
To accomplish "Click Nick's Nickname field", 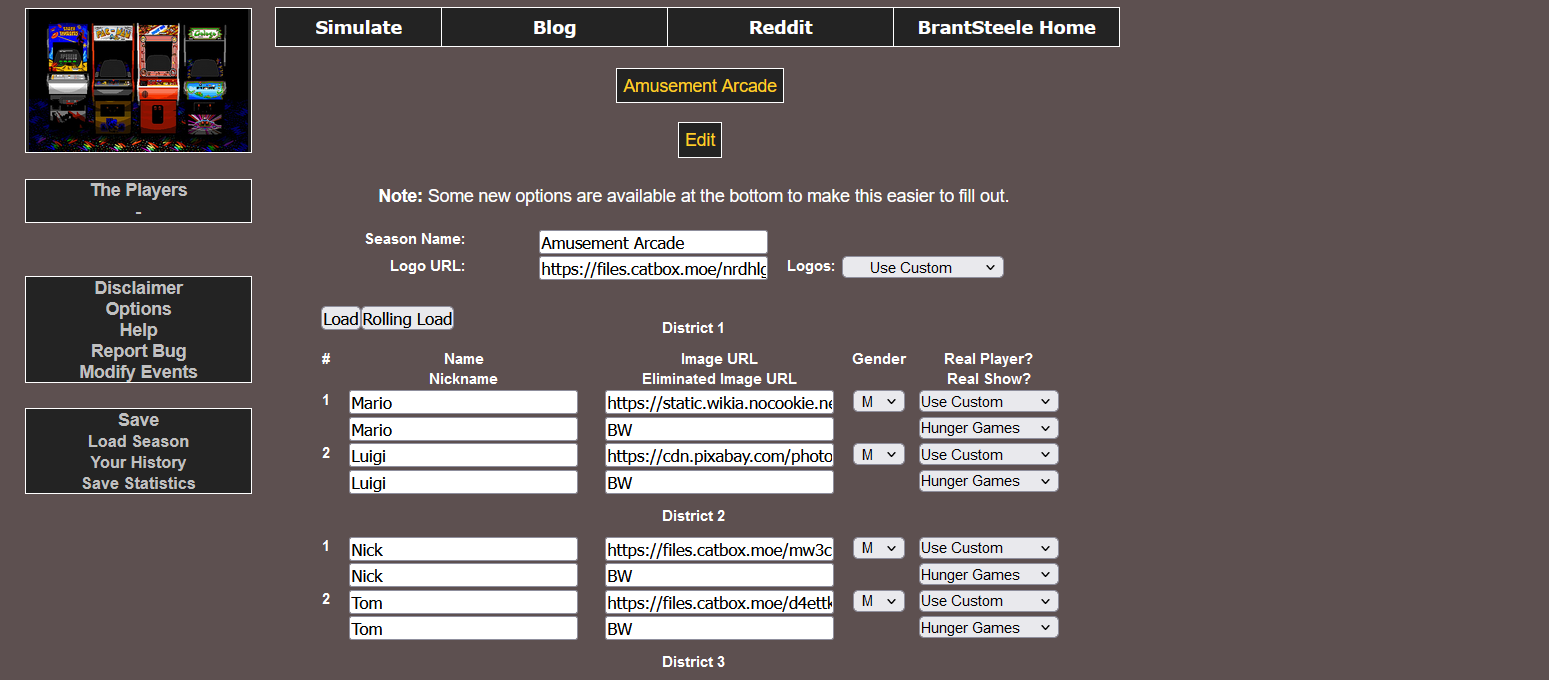I will tap(463, 575).
